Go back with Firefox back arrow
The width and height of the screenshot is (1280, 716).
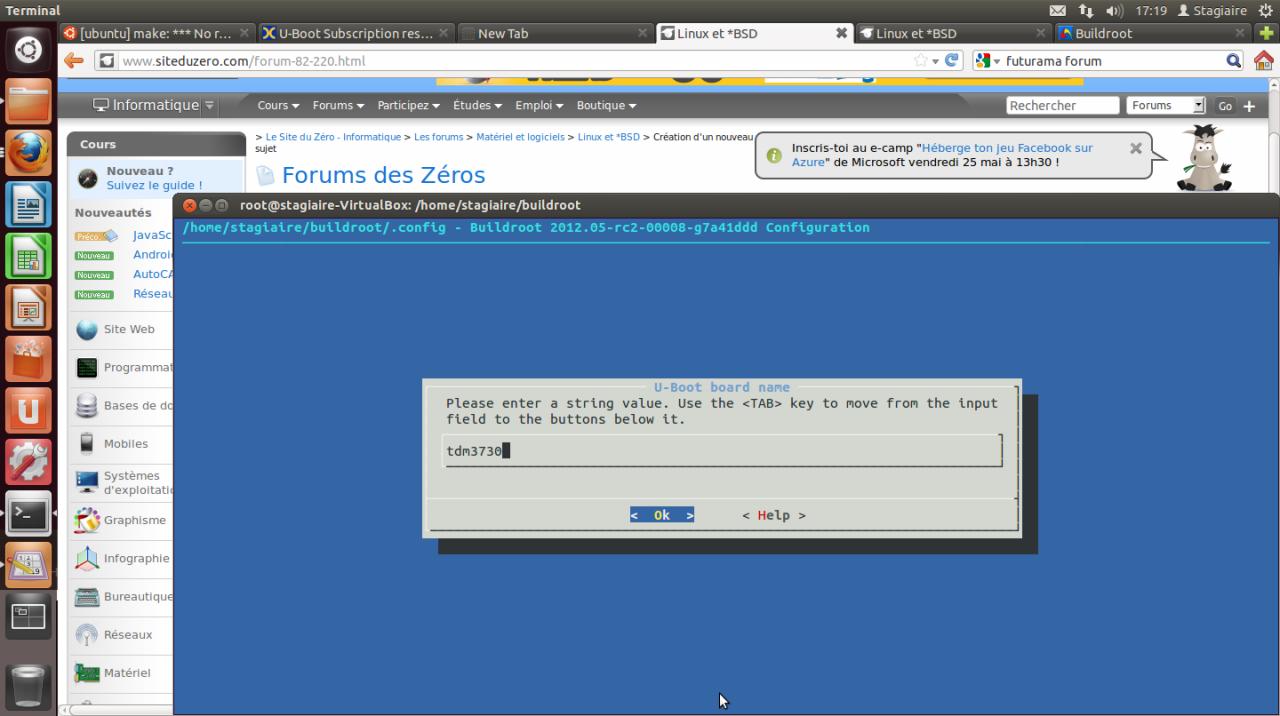[x=74, y=60]
